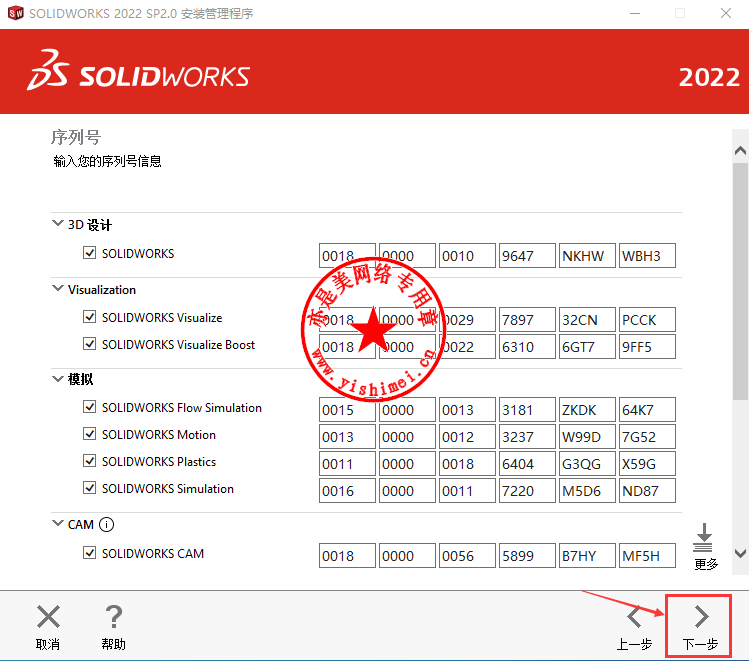Click Flow Simulation field 64K7

(647, 410)
